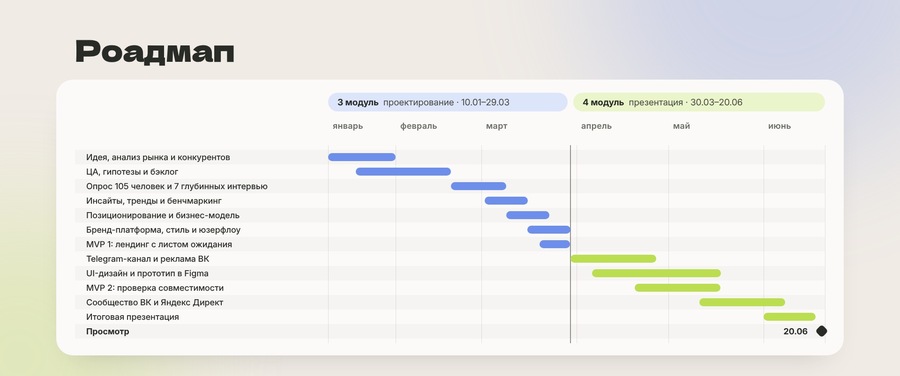Select row 'Позиционирование и бизнес-модель'
This screenshot has height=376, width=900.
coord(450,215)
